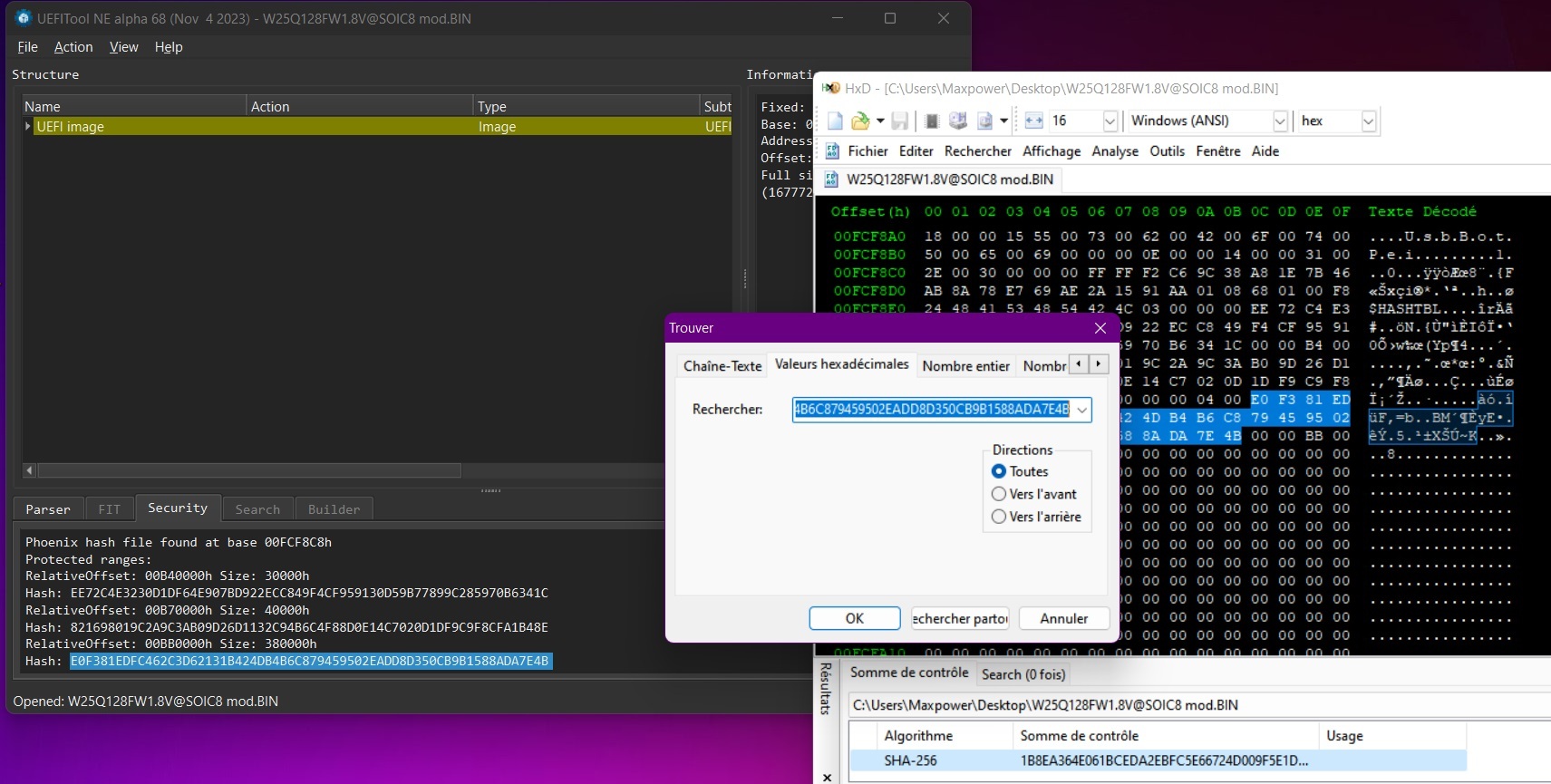Expand the UEFI image tree node
The image size is (1551, 784).
(x=28, y=127)
